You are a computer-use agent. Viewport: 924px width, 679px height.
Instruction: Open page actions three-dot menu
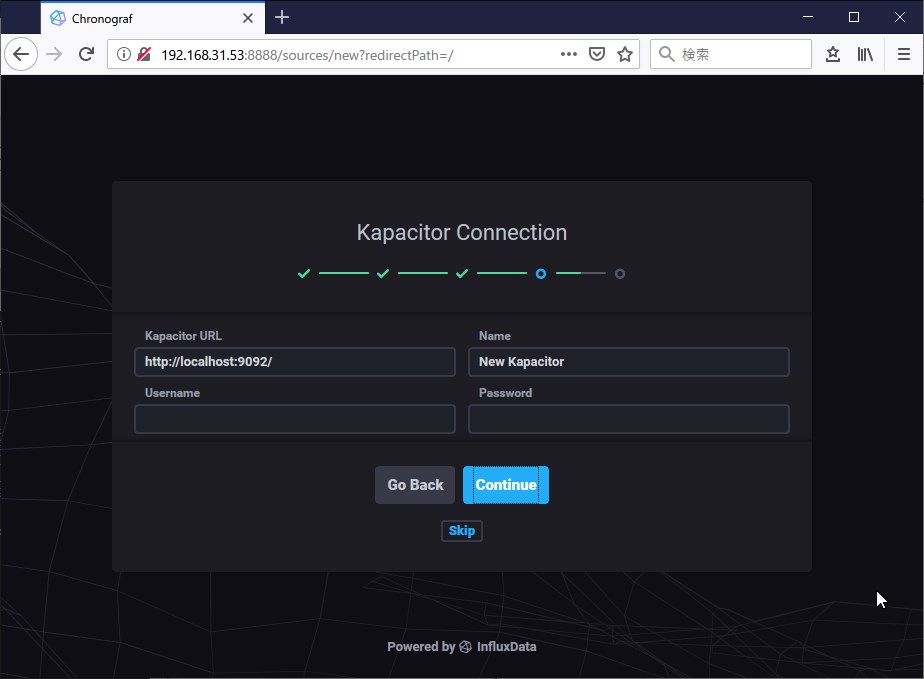pos(569,54)
